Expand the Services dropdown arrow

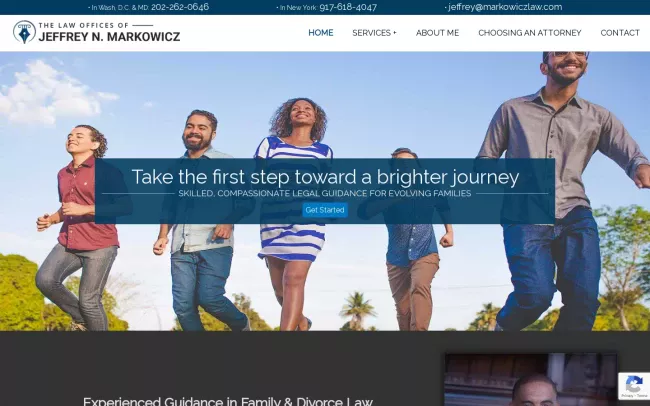pyautogui.click(x=395, y=33)
